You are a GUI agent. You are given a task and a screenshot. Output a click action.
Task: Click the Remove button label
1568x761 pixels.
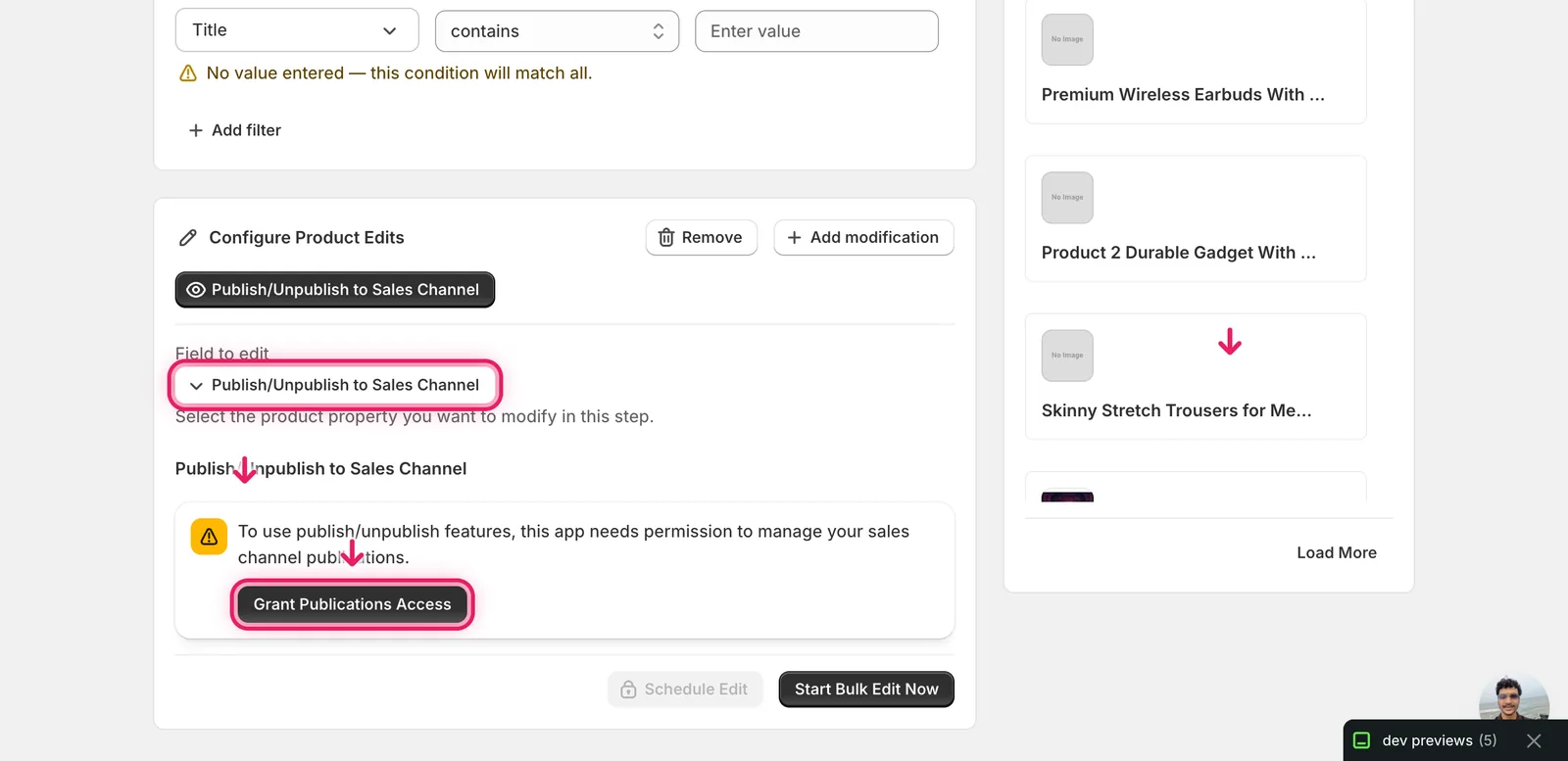711,237
